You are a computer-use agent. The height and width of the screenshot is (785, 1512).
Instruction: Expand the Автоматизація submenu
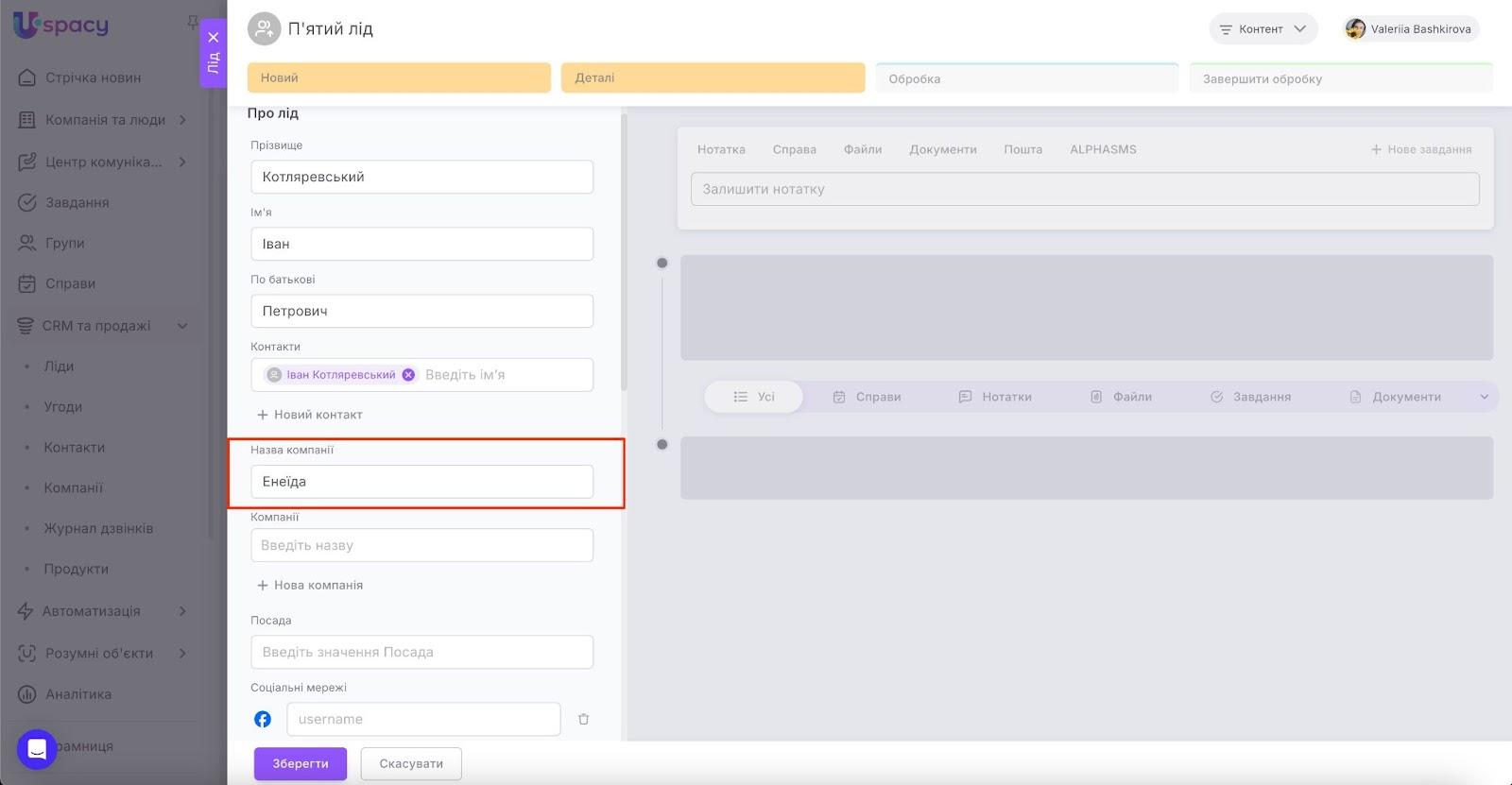tap(181, 611)
